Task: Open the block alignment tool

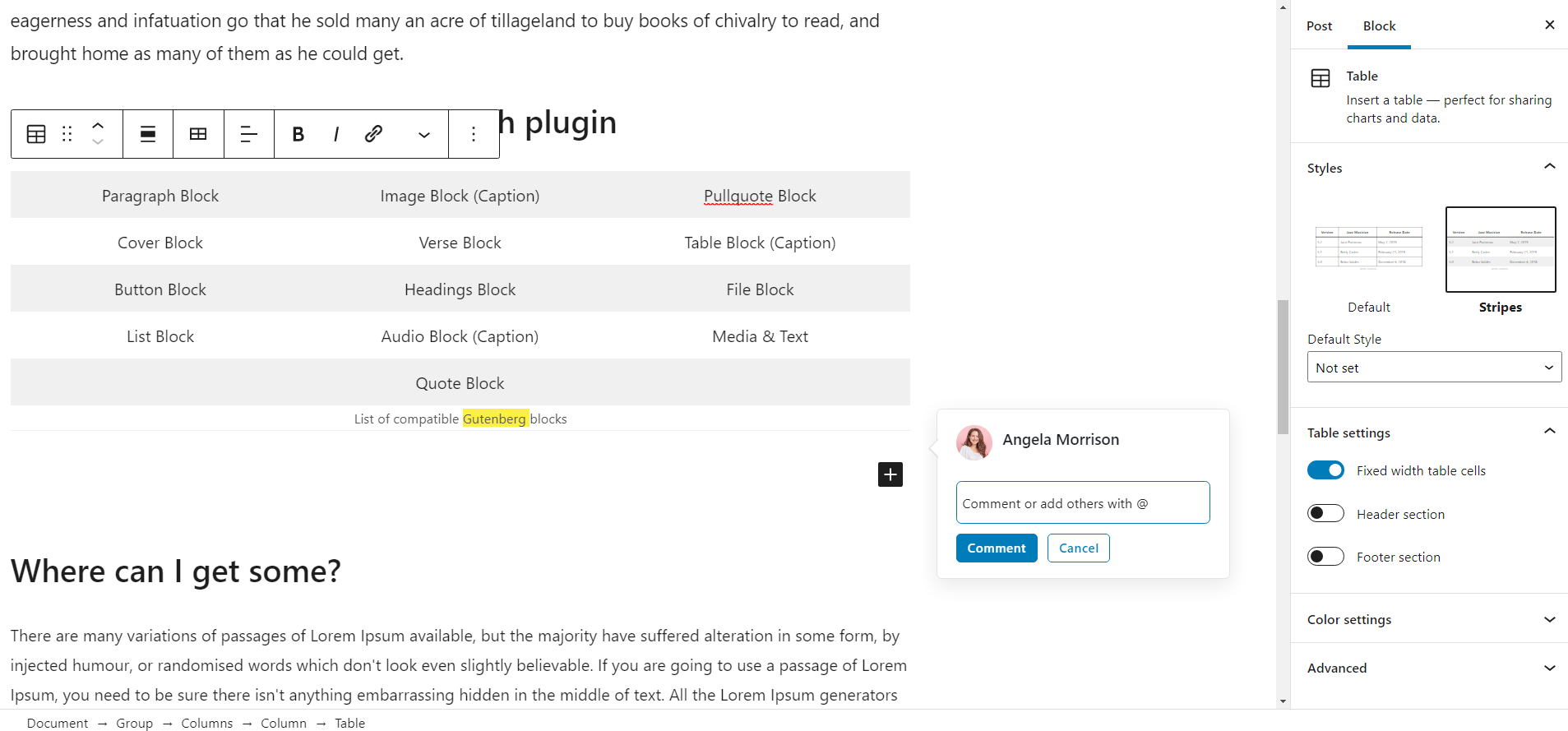Action: point(148,134)
